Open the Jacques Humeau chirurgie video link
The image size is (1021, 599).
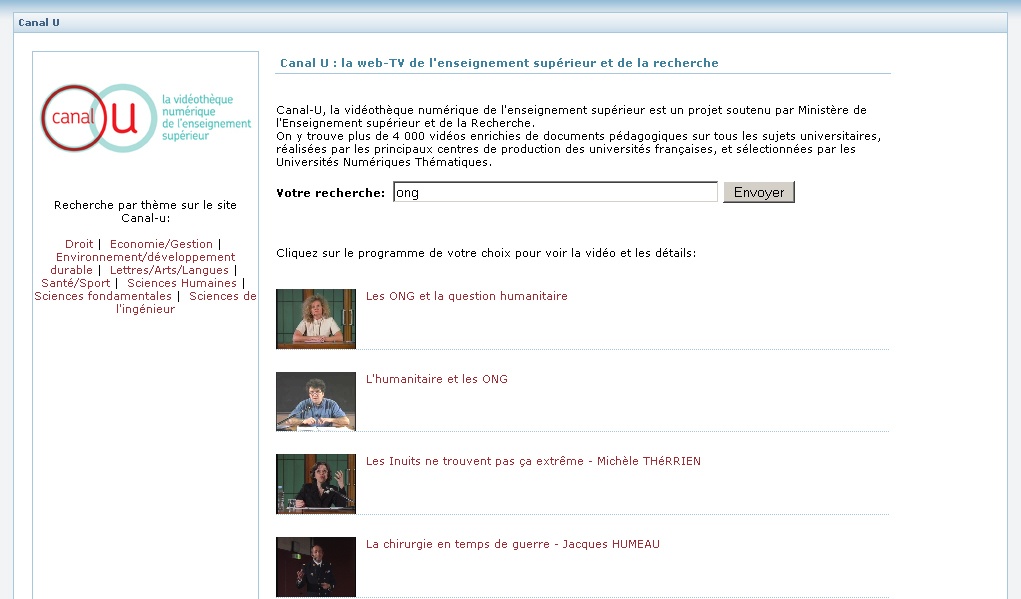[513, 544]
